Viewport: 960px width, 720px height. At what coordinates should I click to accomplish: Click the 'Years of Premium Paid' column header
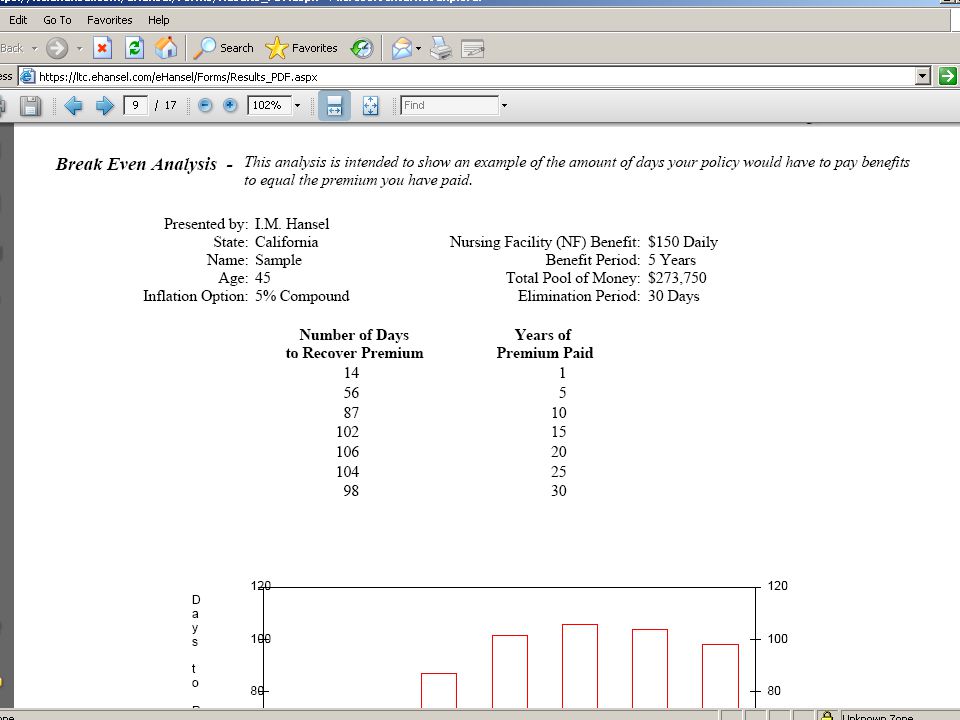(544, 344)
